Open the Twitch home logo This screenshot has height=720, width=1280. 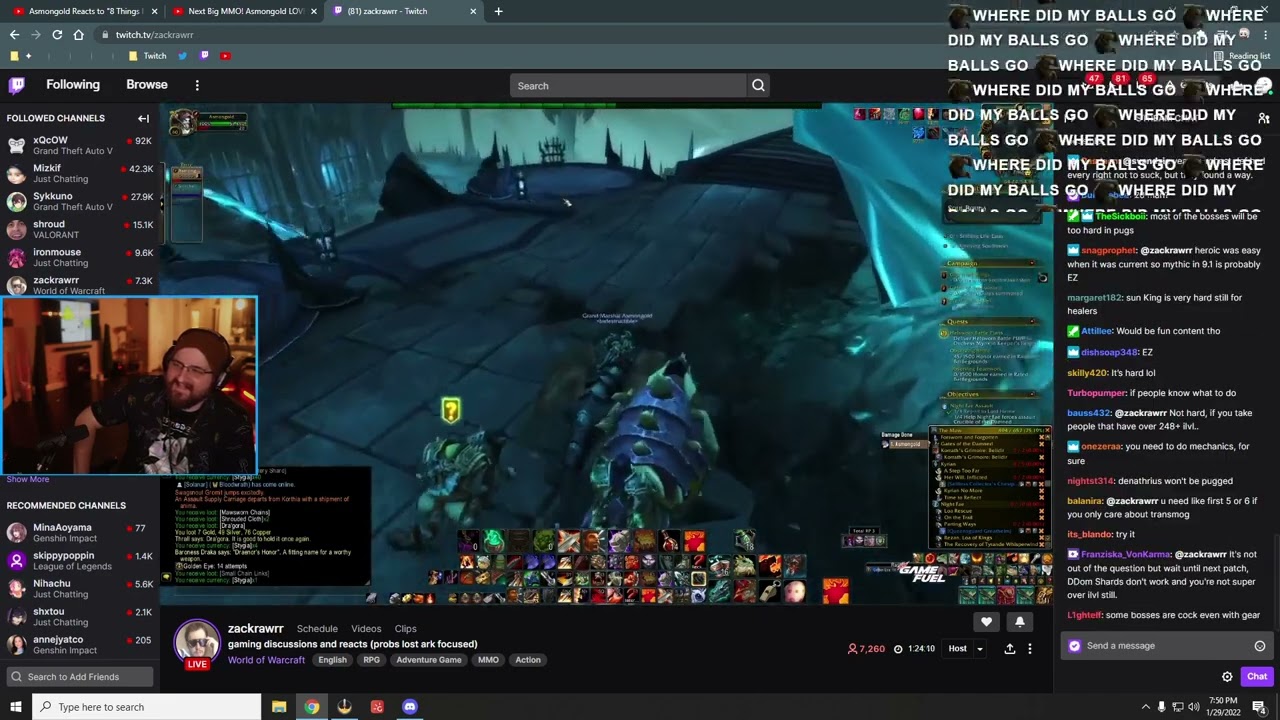[16, 85]
